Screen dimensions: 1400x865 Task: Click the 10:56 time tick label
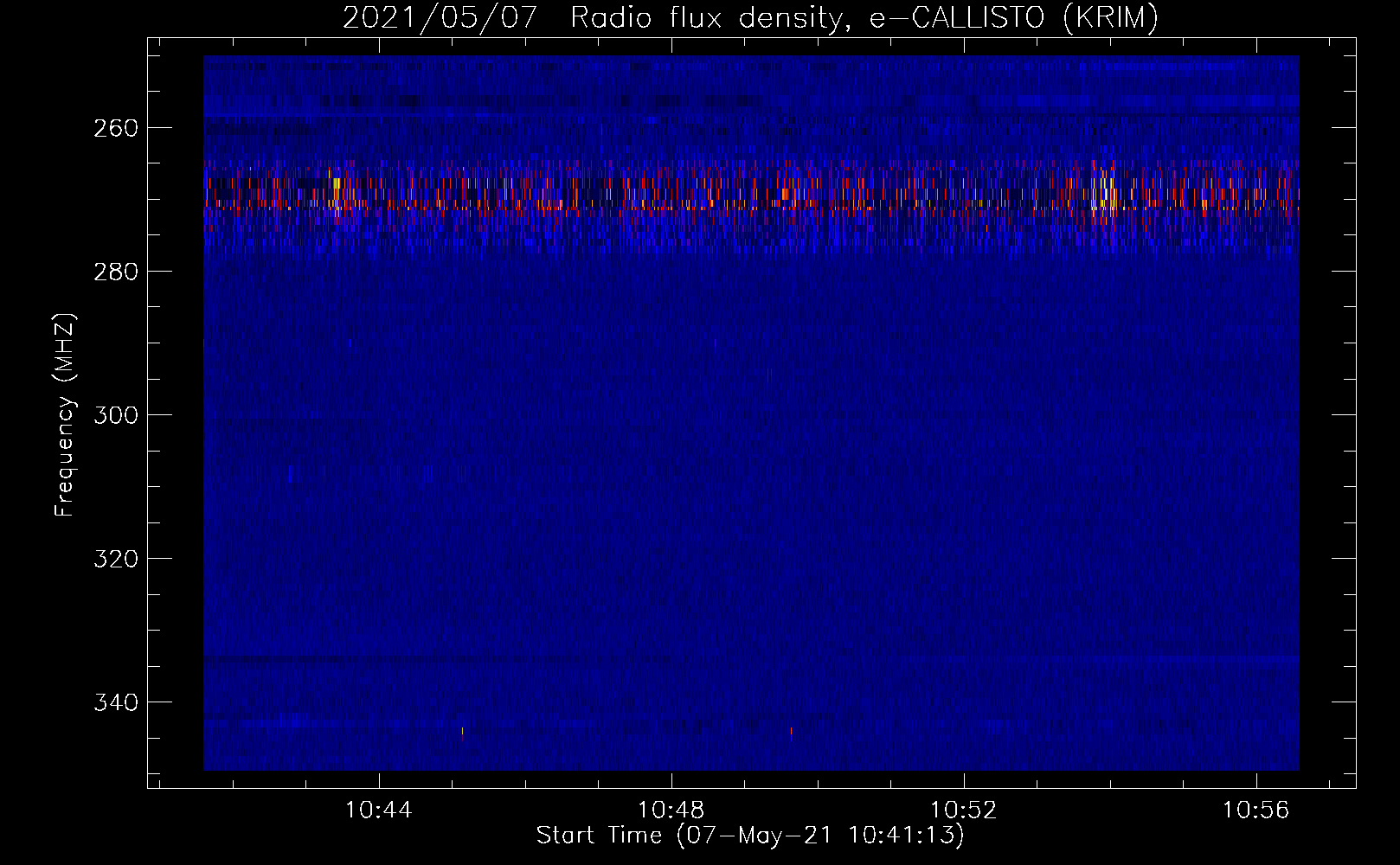click(1256, 811)
